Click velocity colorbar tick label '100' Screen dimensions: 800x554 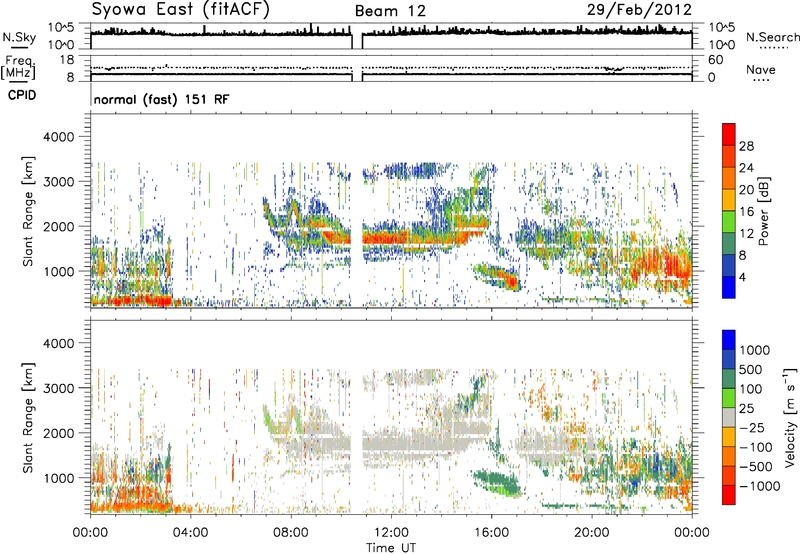click(x=751, y=389)
